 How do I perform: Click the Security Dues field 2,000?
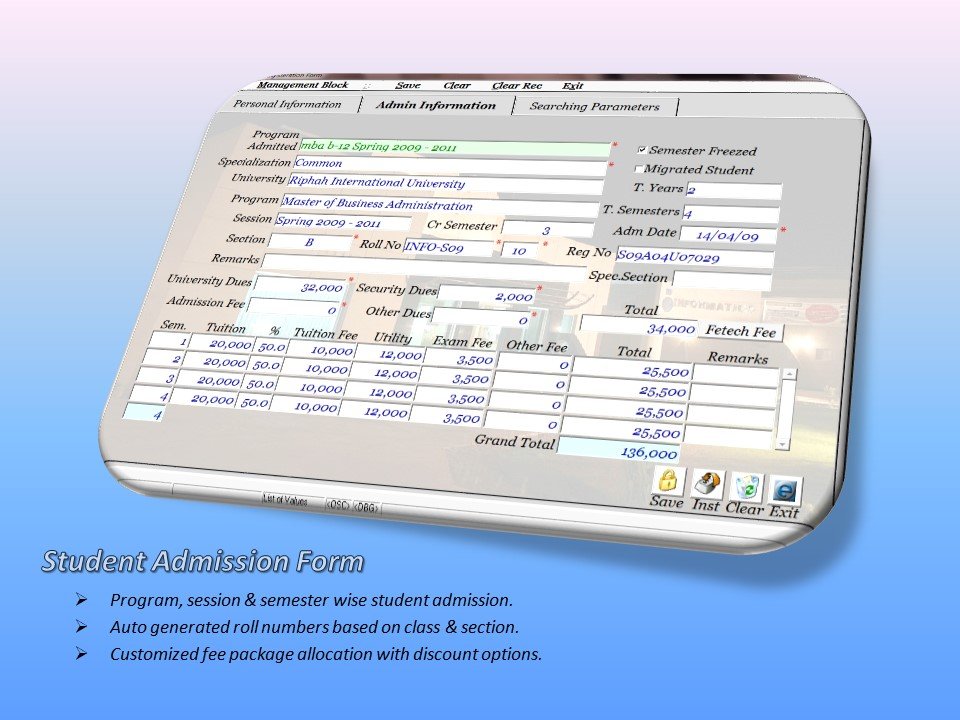[x=487, y=296]
